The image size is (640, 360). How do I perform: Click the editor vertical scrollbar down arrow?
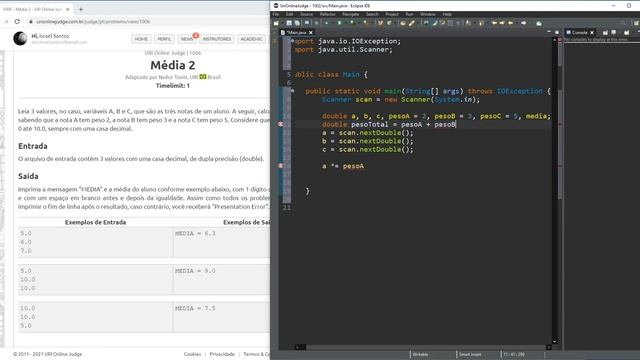[555, 341]
